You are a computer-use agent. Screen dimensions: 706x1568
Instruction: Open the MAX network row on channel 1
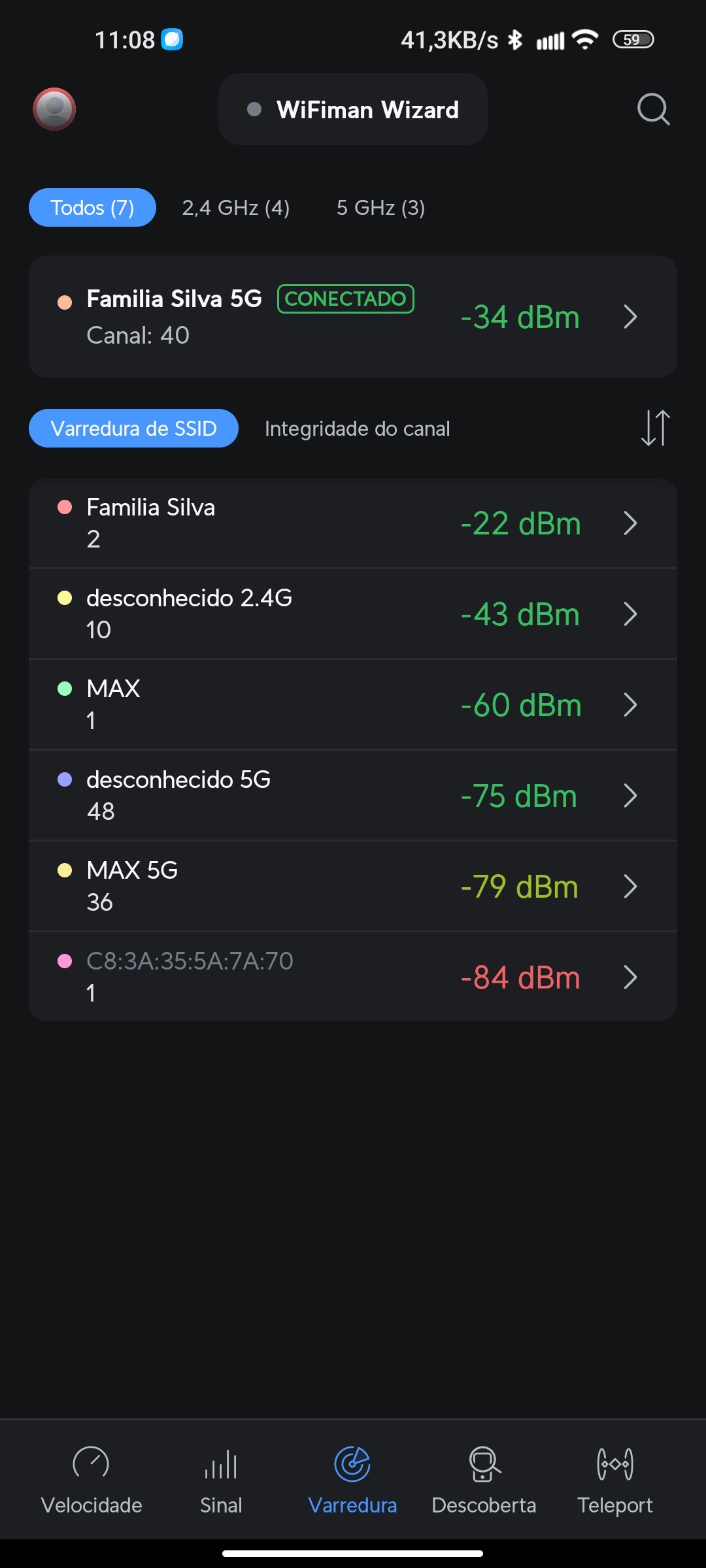[x=353, y=704]
